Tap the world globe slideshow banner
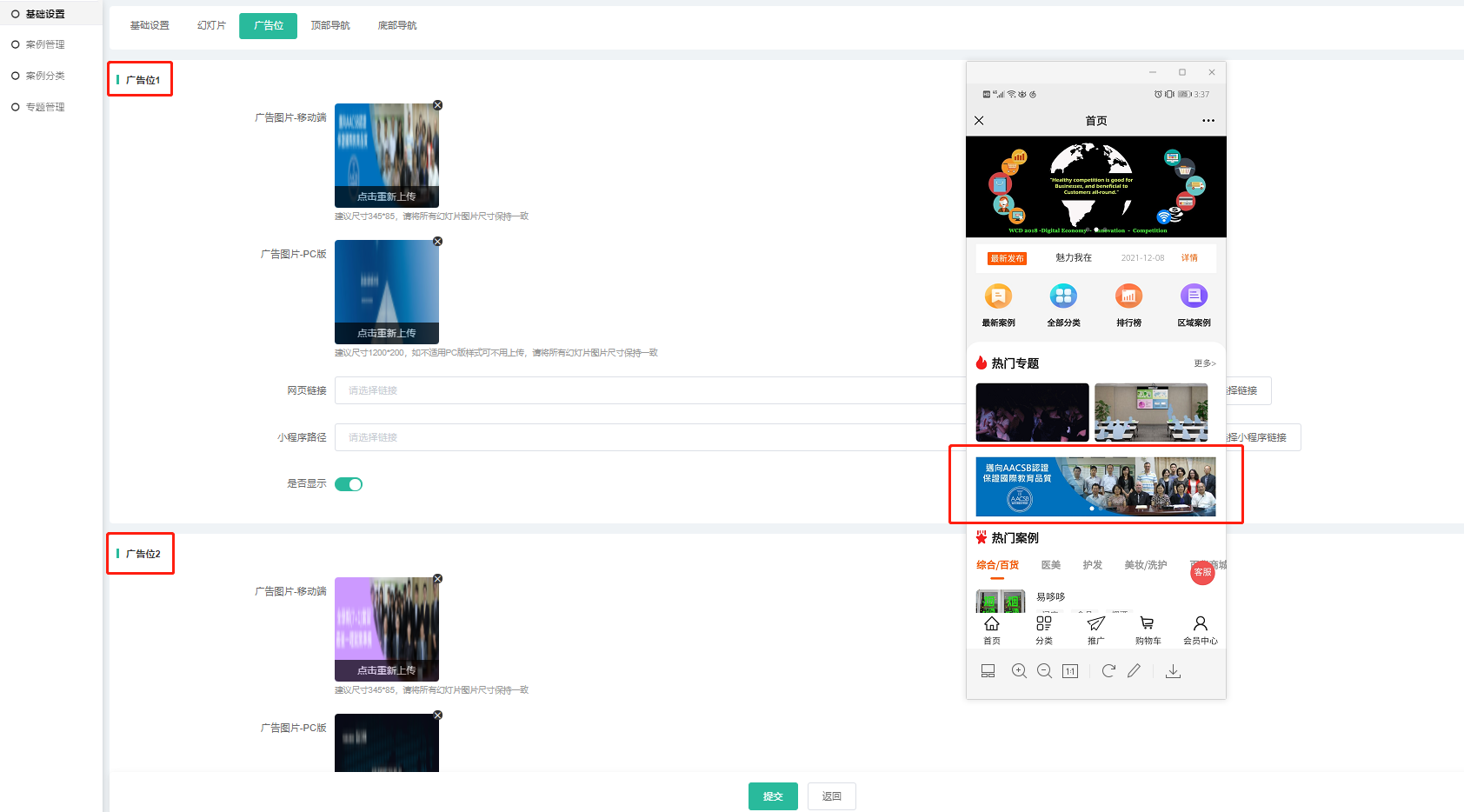 coord(1096,187)
